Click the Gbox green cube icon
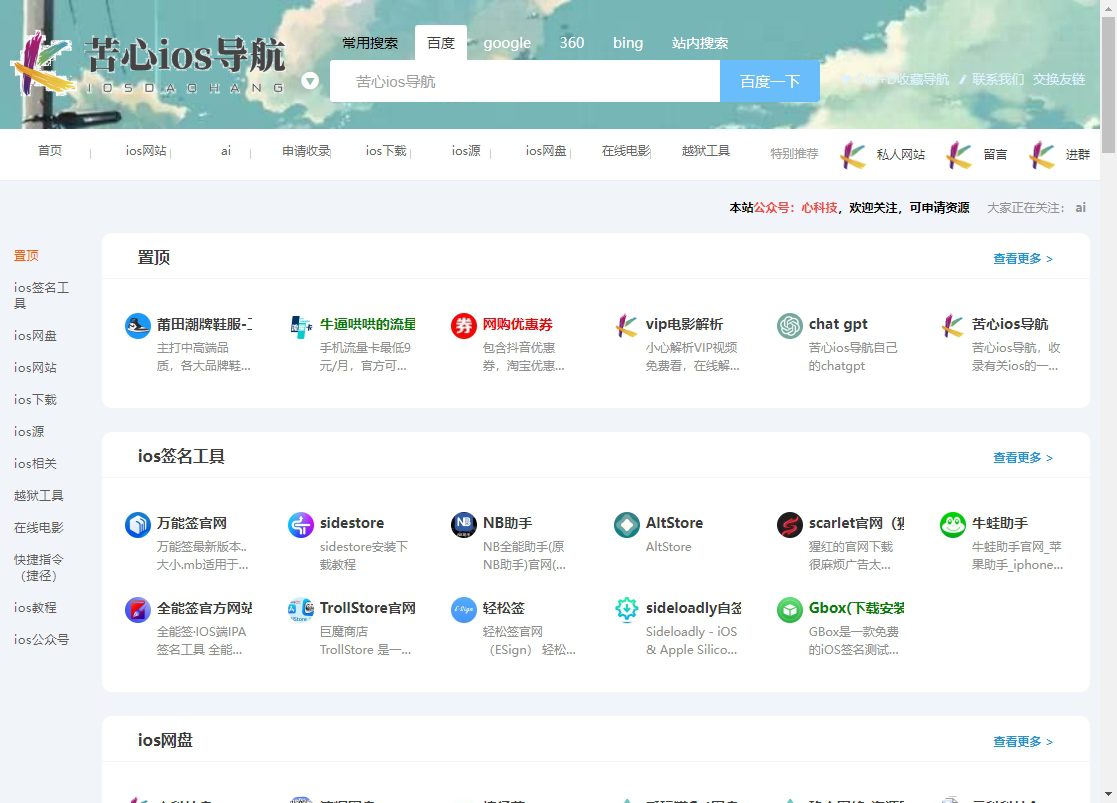The height and width of the screenshot is (803, 1117). pyautogui.click(x=790, y=609)
